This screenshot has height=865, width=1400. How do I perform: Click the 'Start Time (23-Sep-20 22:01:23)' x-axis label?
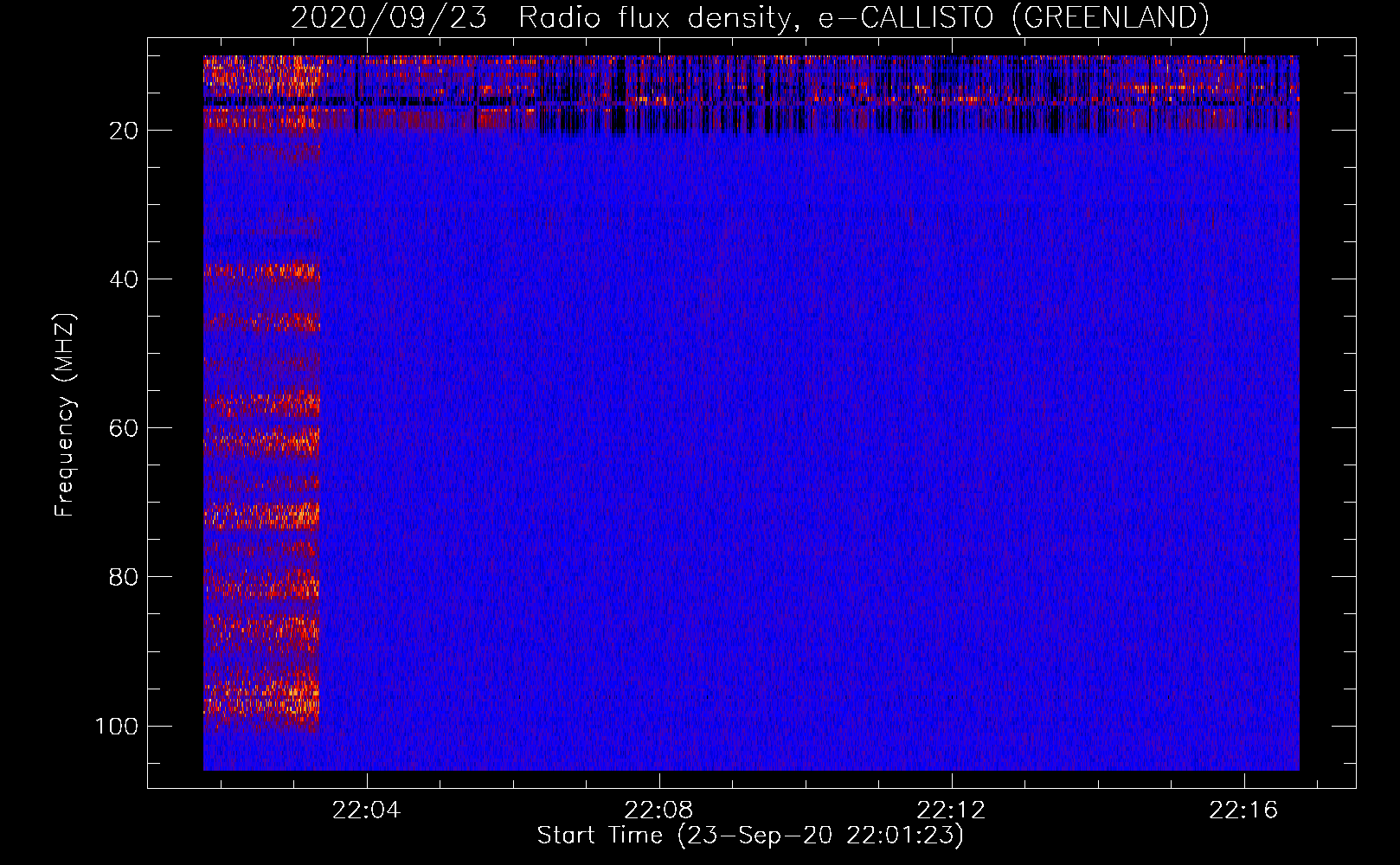click(x=750, y=836)
